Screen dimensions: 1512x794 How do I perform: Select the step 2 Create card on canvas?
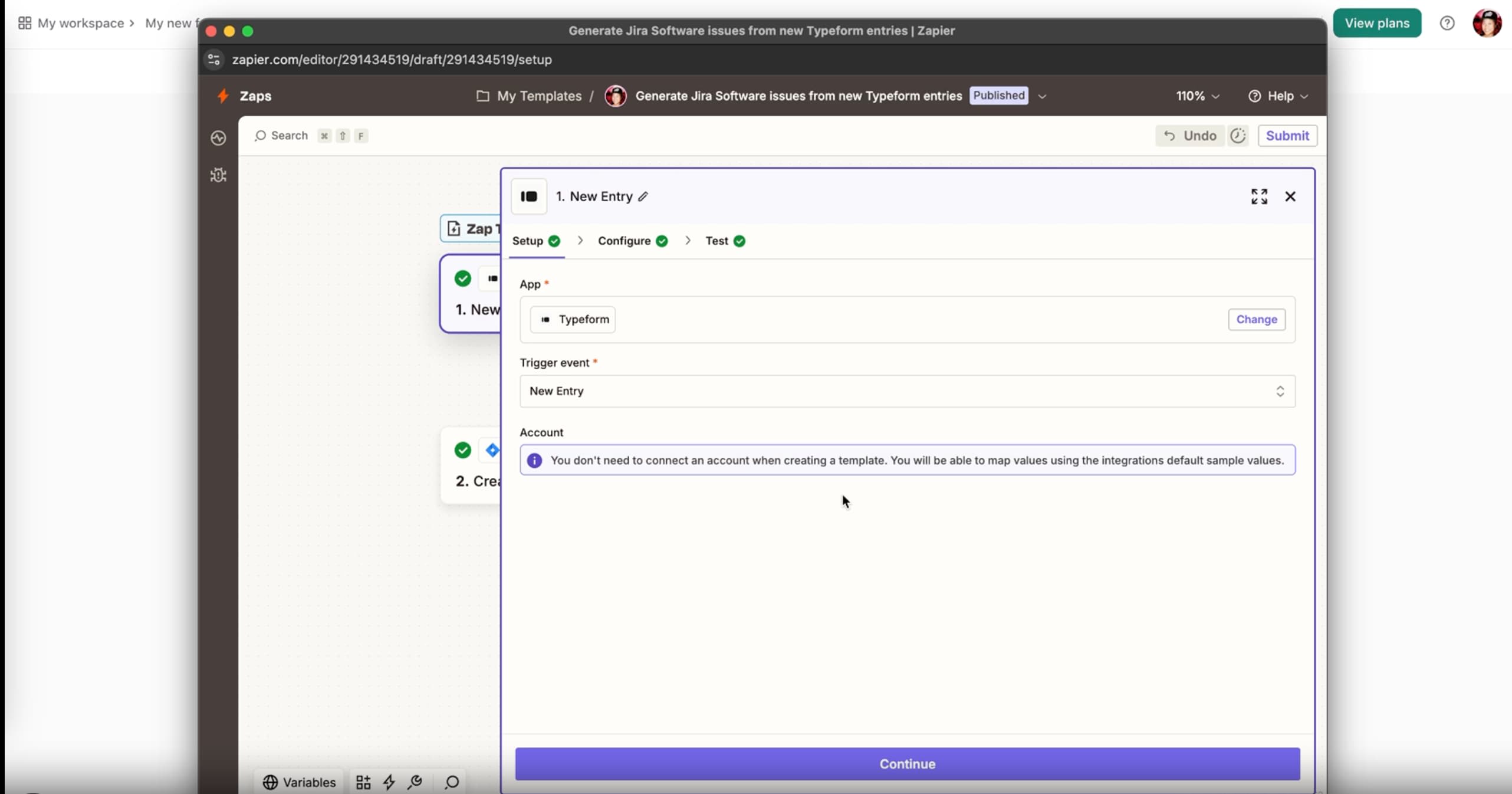471,466
